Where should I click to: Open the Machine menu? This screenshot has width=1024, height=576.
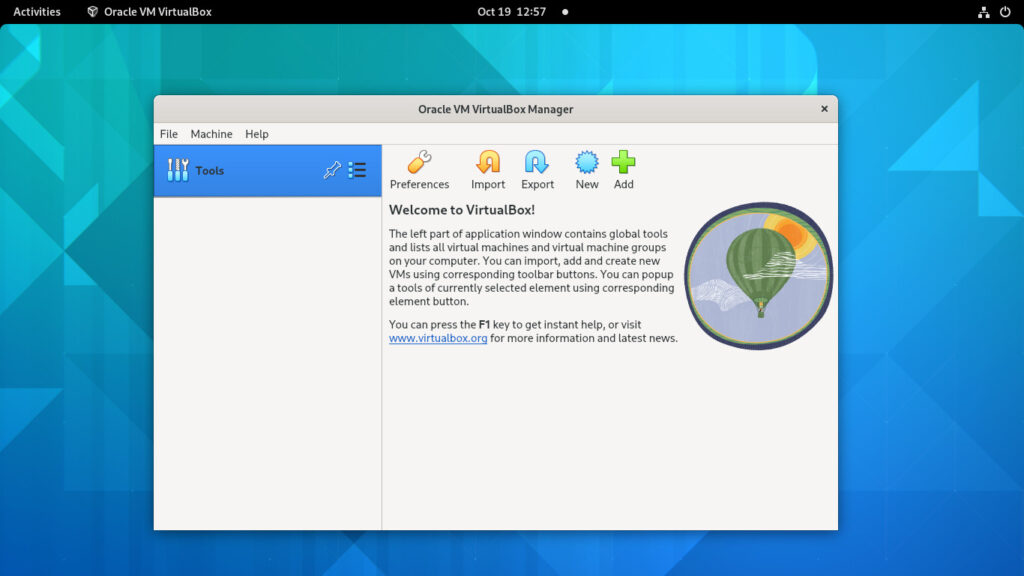[211, 134]
